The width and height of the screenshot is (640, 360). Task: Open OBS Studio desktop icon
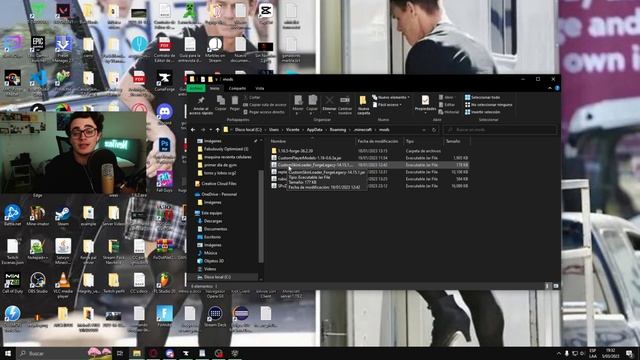(38, 282)
